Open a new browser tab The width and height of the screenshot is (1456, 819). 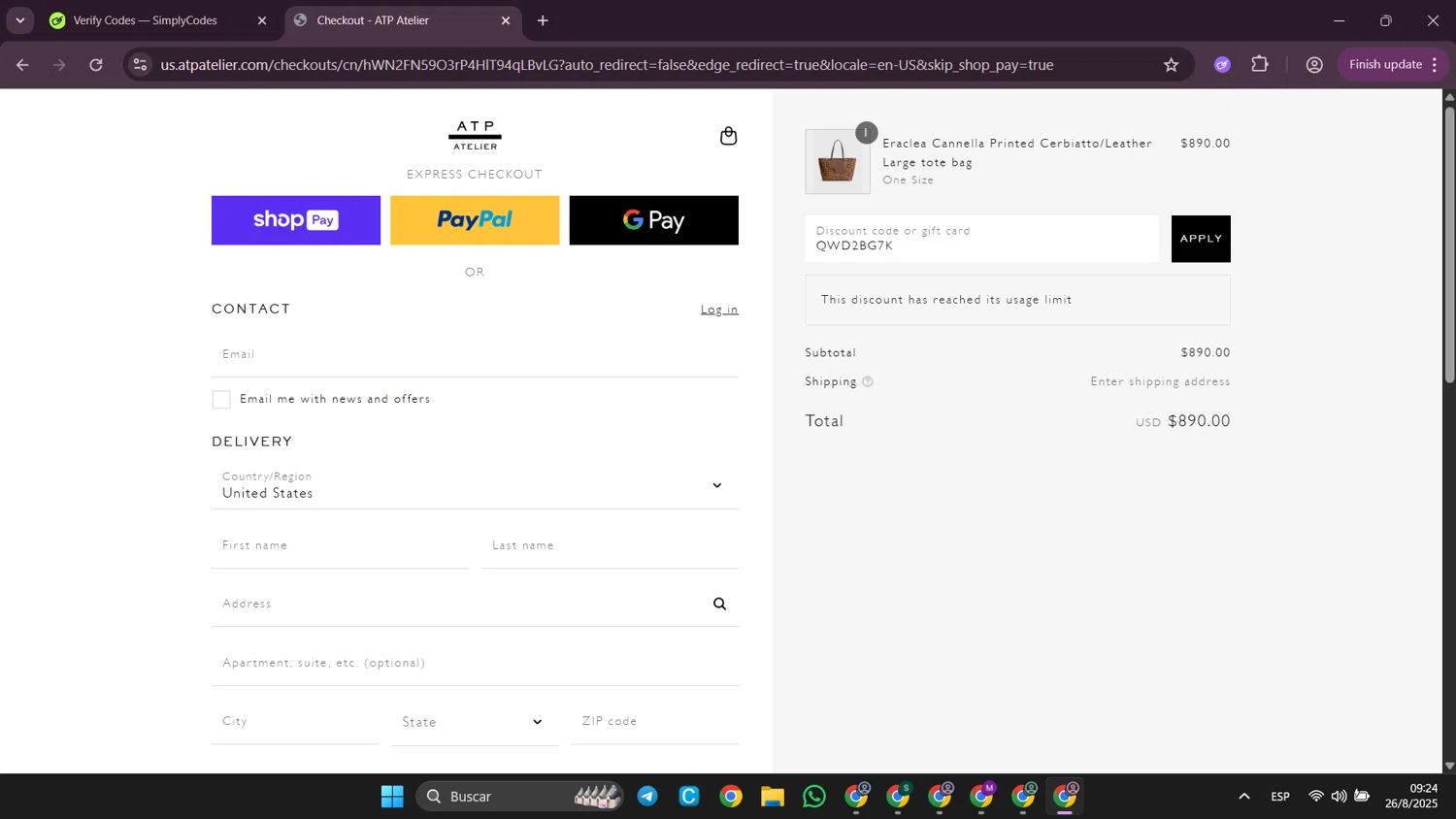pos(543,20)
